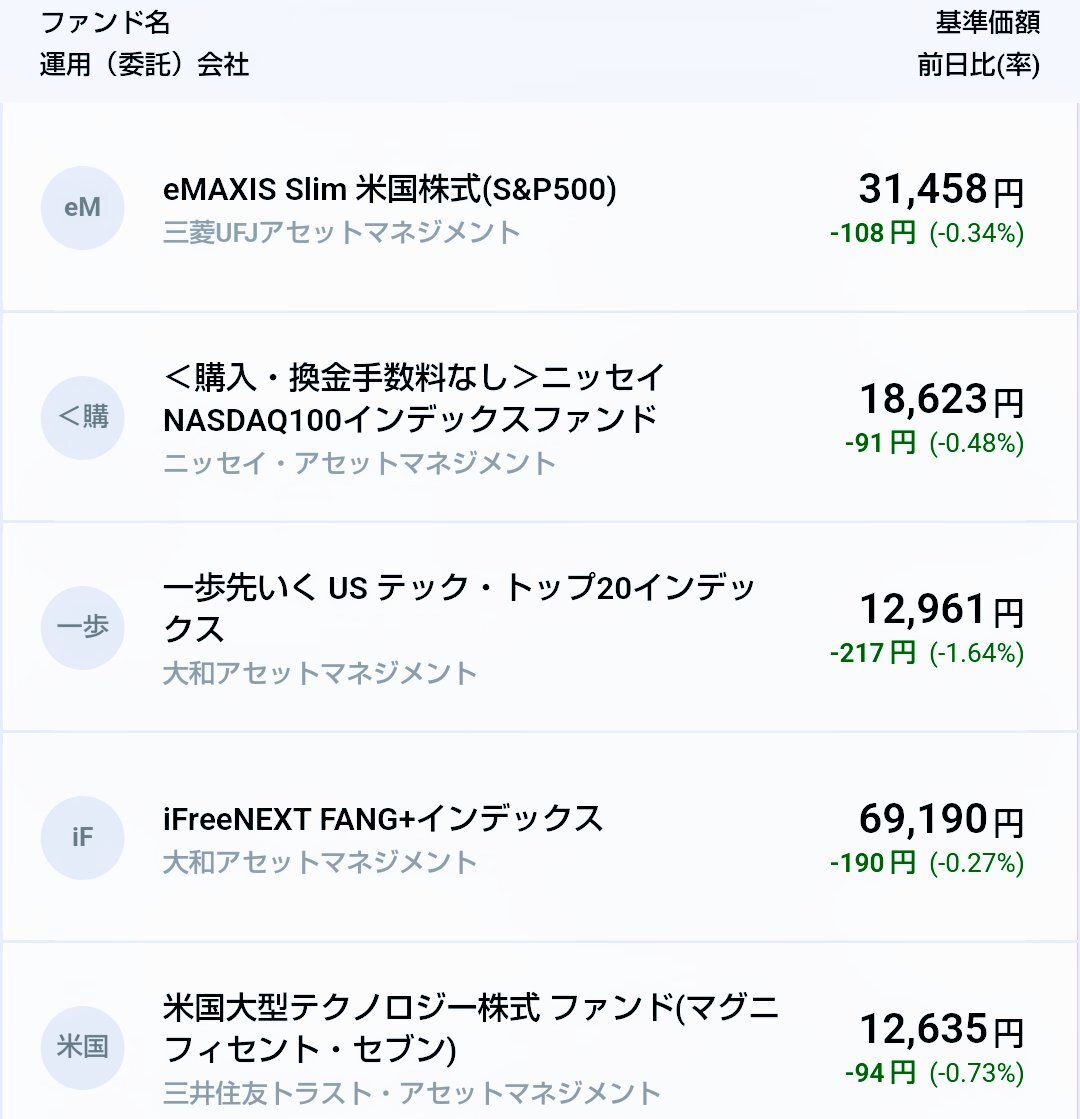Click 運用（委託）会社 header label
The width and height of the screenshot is (1080, 1119).
(144, 65)
